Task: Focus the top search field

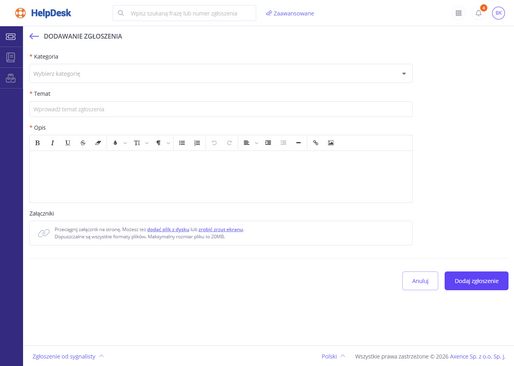Action: [184, 13]
